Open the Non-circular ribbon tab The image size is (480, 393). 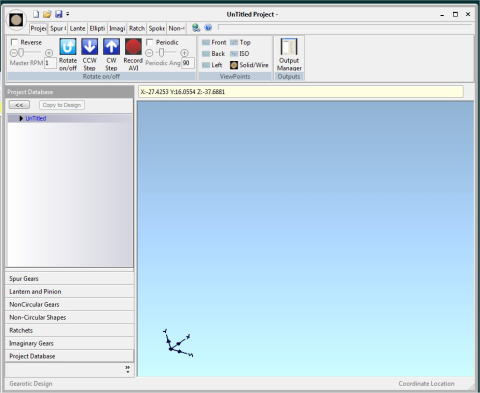tap(176, 28)
